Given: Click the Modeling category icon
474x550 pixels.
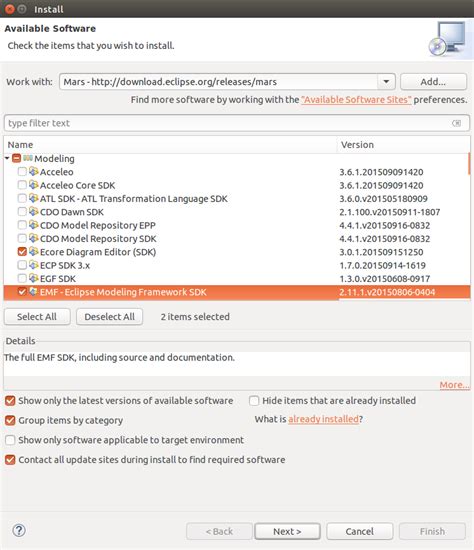Looking at the screenshot, I should [28, 158].
